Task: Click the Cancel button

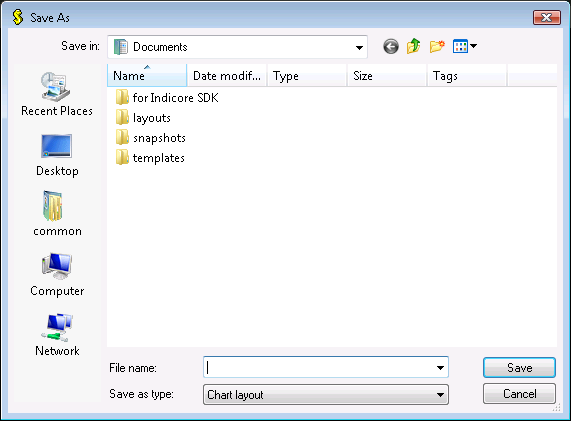Action: click(x=519, y=394)
